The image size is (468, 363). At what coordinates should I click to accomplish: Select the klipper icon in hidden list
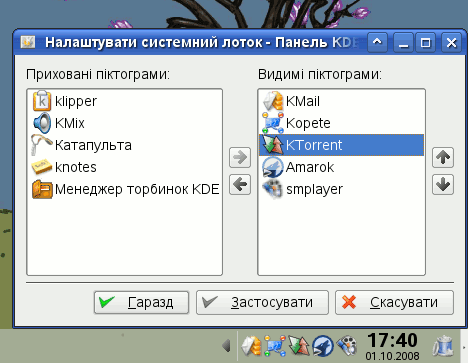coord(42,101)
